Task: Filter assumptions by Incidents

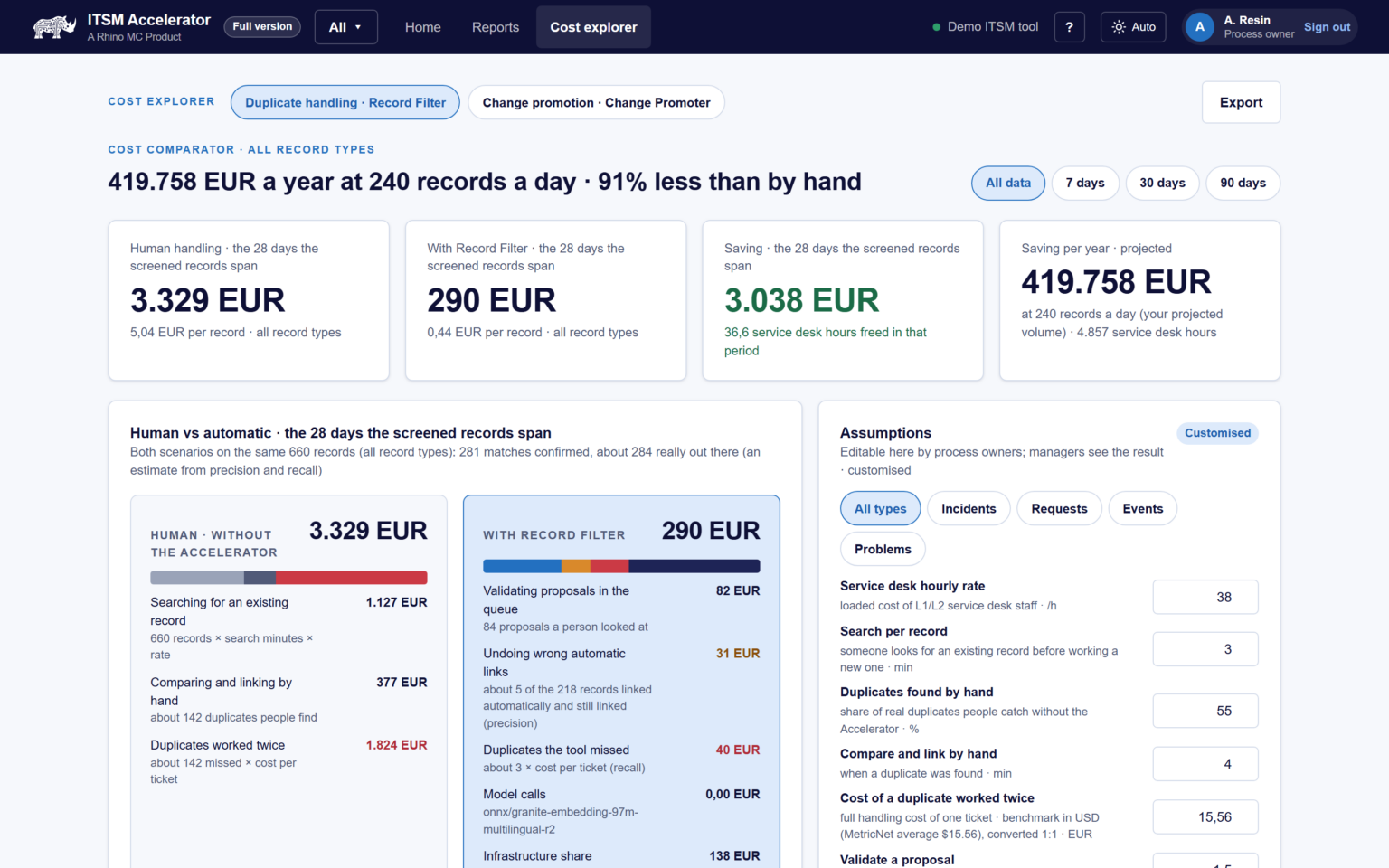Action: (x=969, y=509)
